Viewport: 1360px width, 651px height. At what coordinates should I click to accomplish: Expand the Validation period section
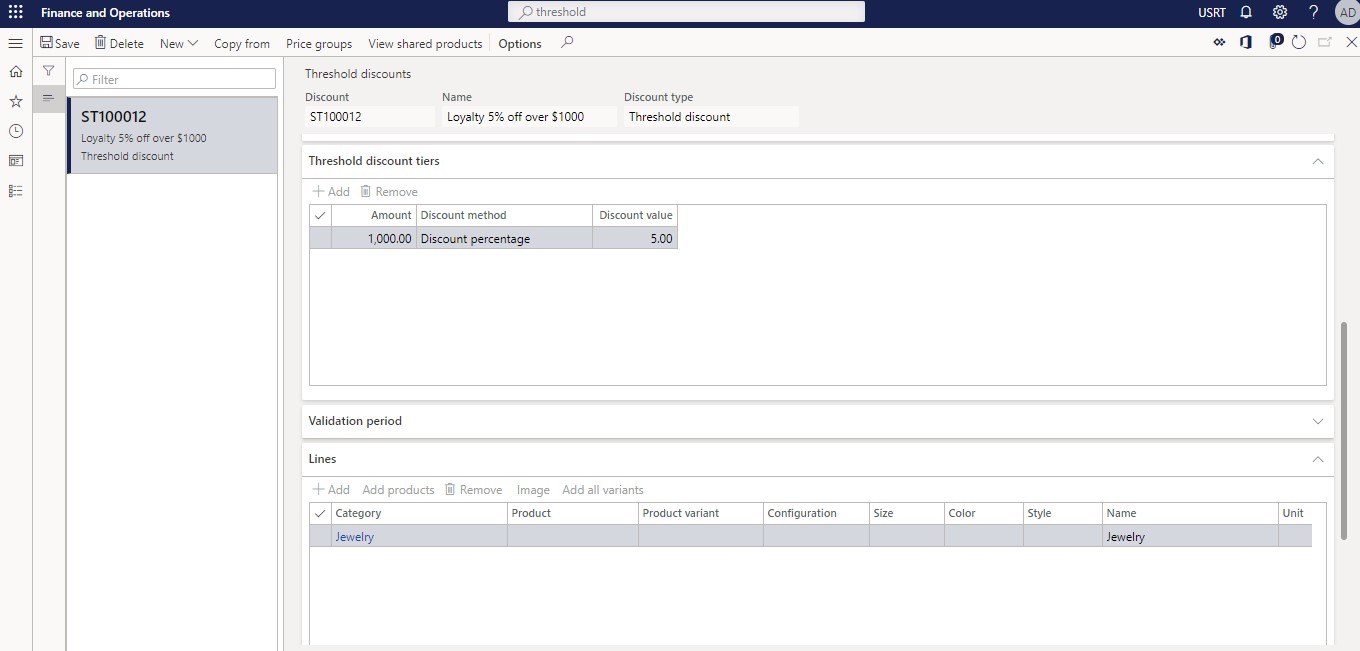coord(1317,421)
